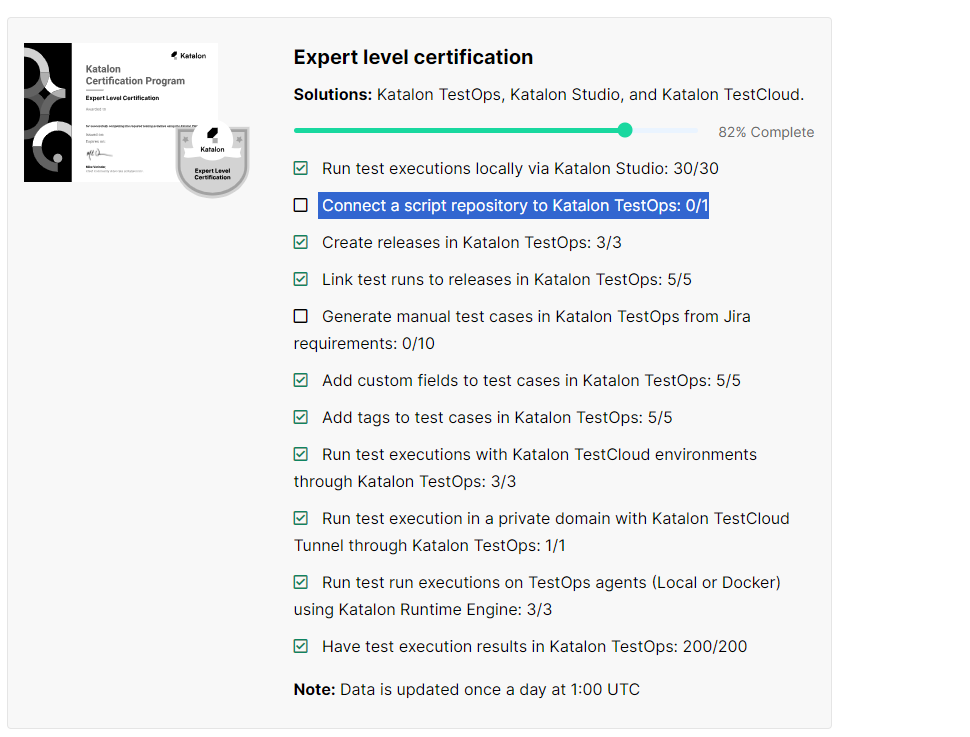
Task: Enable Generate manual test cases from Jira checkbox
Action: tap(301, 316)
